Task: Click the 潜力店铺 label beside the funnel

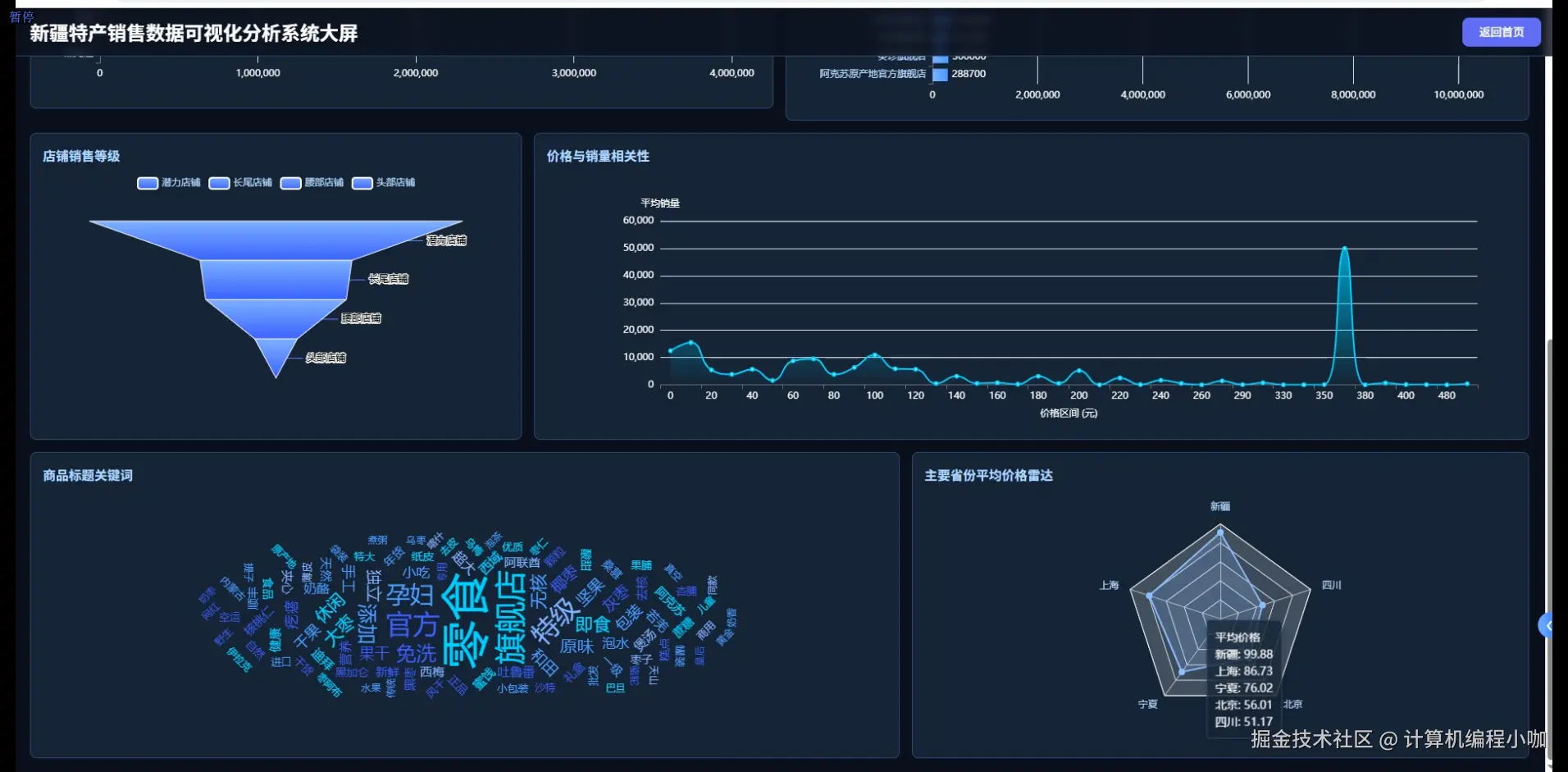Action: pyautogui.click(x=447, y=240)
